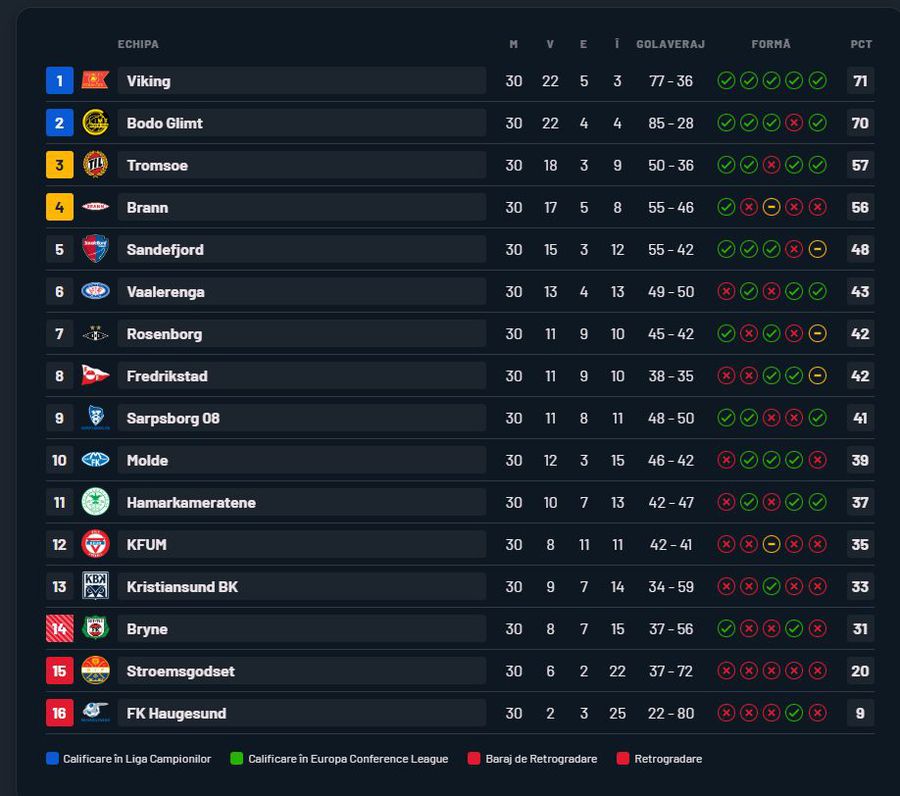Click the Stroemsgodset club crest
Viewport: 900px width, 796px height.
coord(95,670)
